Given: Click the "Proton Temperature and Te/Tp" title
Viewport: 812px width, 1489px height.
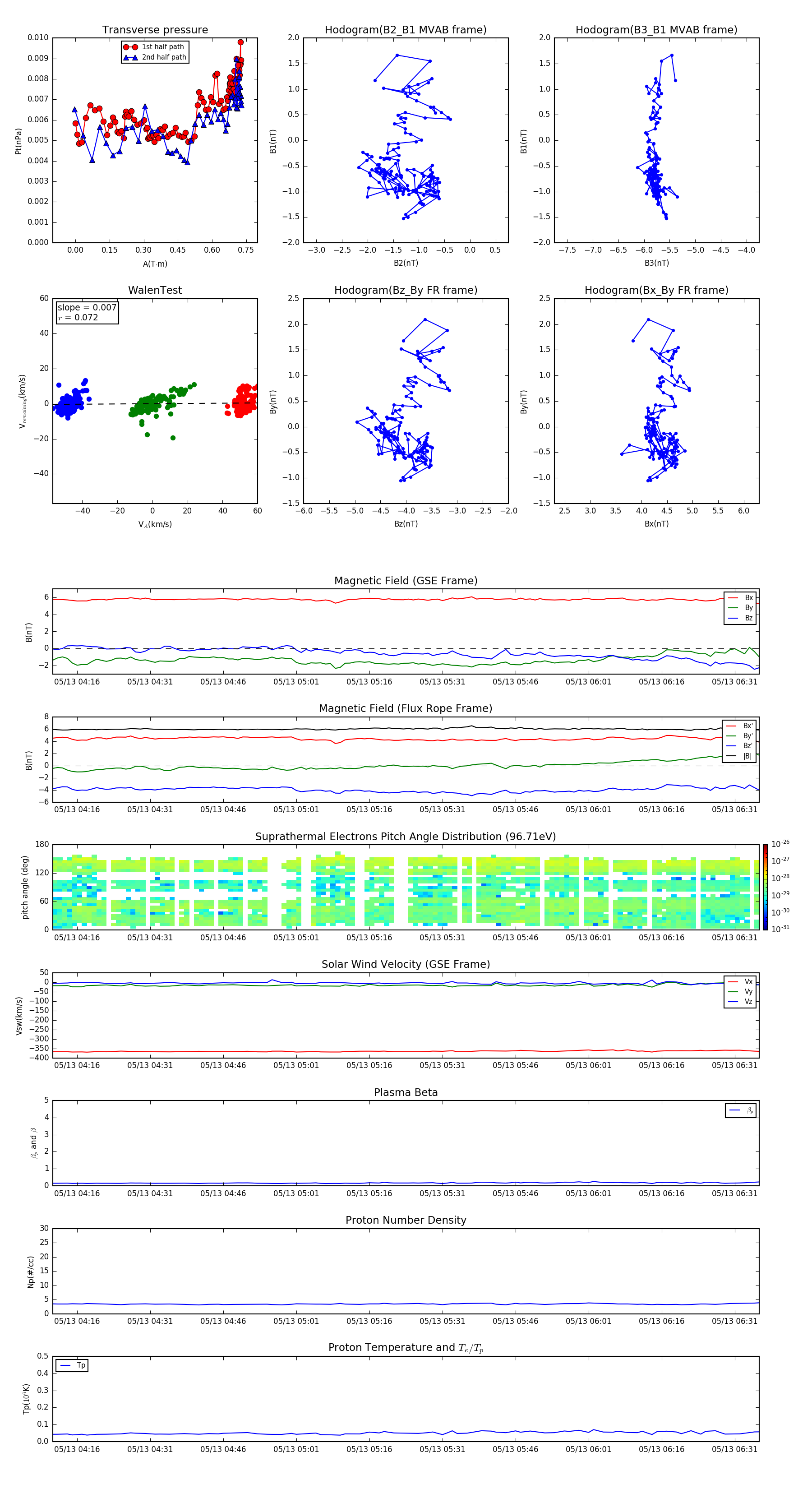Looking at the screenshot, I should click(x=406, y=1348).
